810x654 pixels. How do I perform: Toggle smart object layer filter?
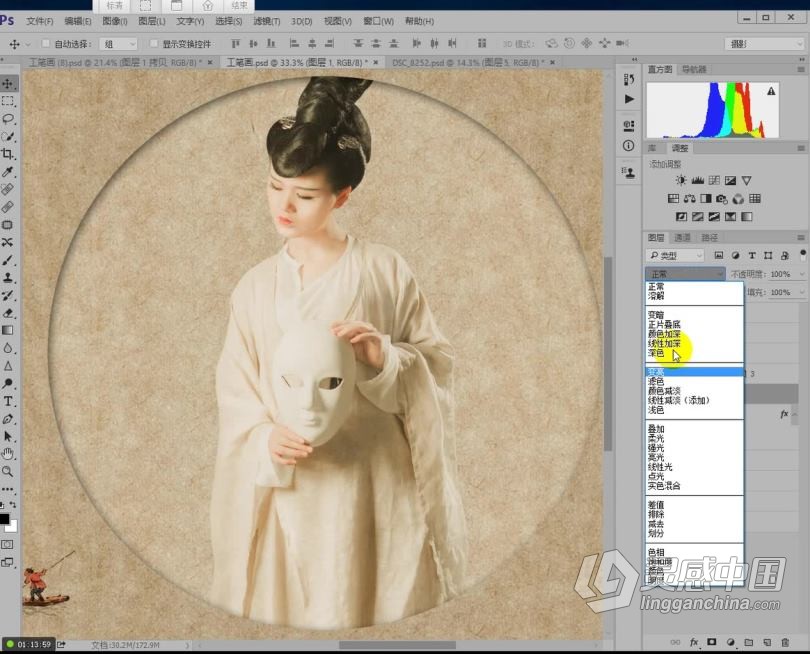pyautogui.click(x=785, y=255)
